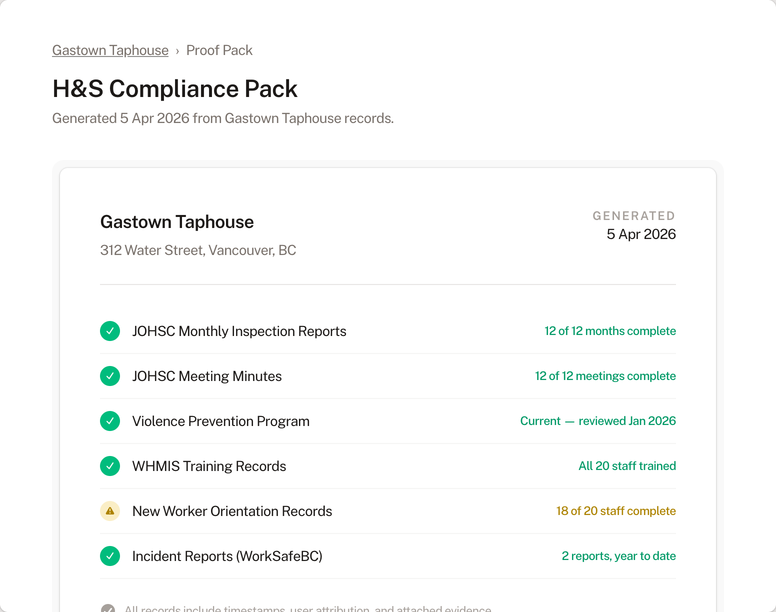Open the Gastown Taphouse breadcrumb link
Image resolution: width=776 pixels, height=612 pixels.
(x=110, y=50)
